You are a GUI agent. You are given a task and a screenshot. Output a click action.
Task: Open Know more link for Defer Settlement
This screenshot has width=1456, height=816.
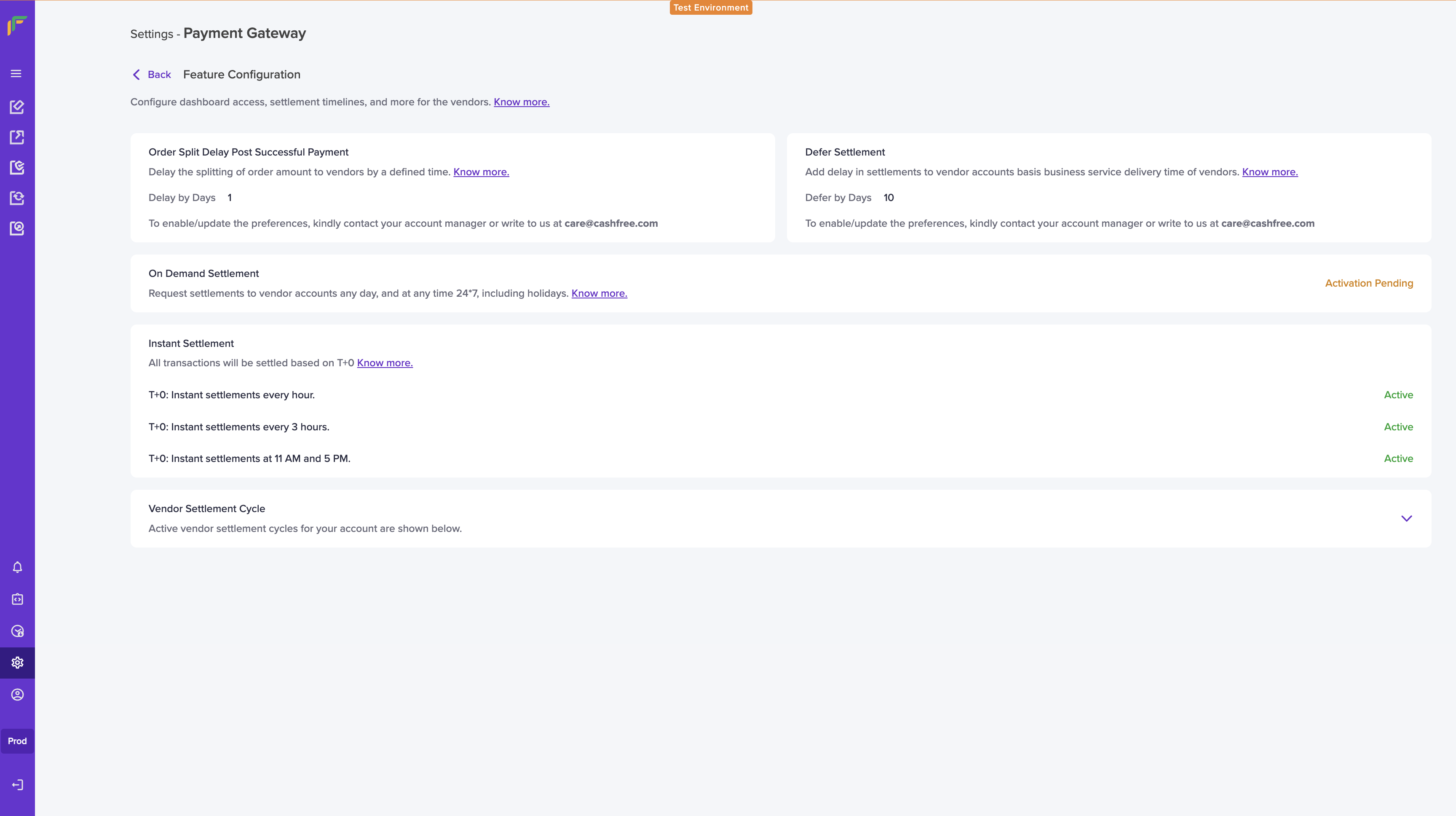1269,172
